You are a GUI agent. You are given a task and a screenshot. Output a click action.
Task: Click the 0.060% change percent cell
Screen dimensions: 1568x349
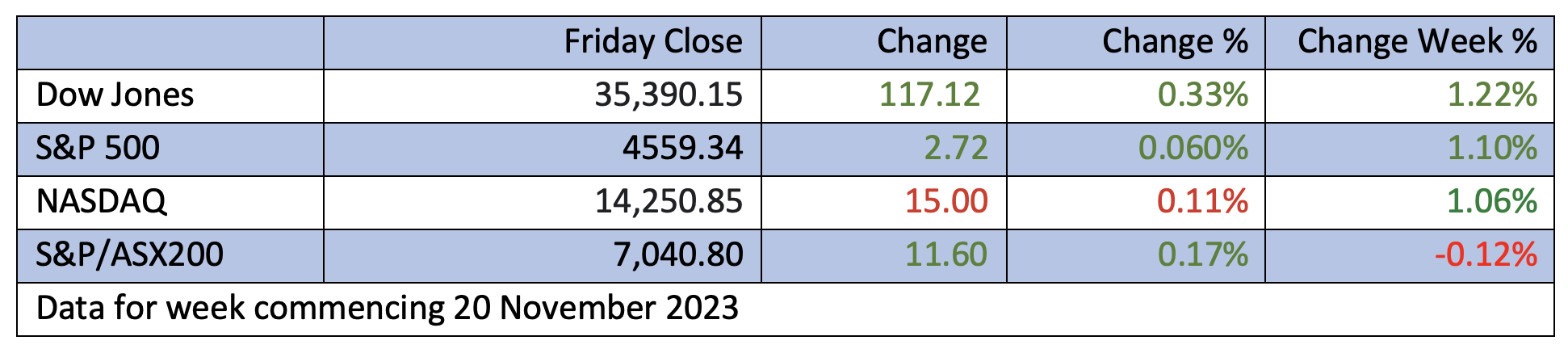point(1193,149)
